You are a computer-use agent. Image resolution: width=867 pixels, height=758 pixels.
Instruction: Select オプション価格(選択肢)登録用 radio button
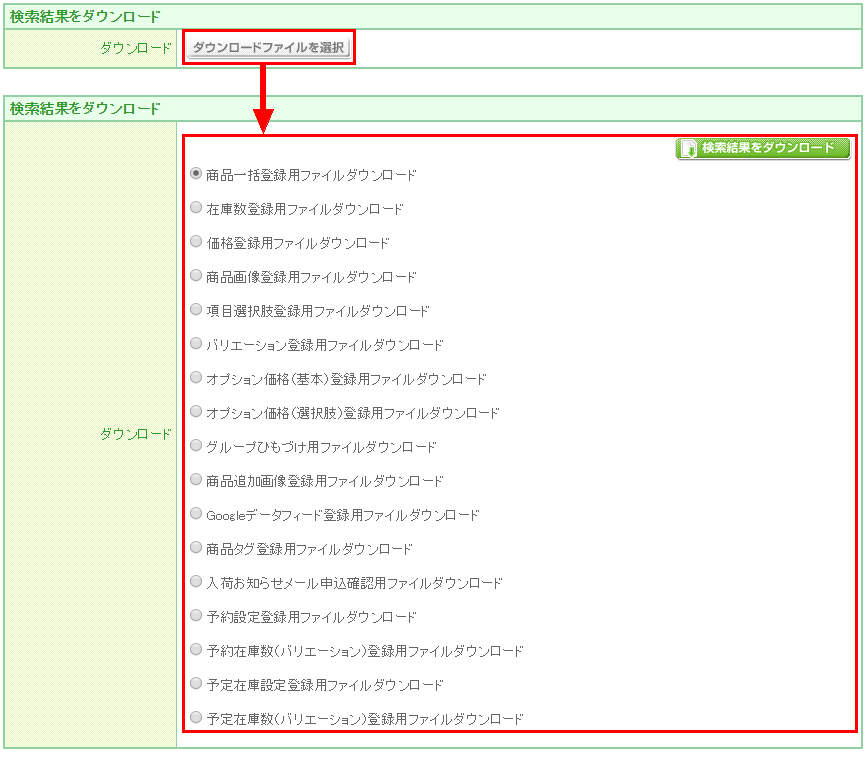[196, 411]
